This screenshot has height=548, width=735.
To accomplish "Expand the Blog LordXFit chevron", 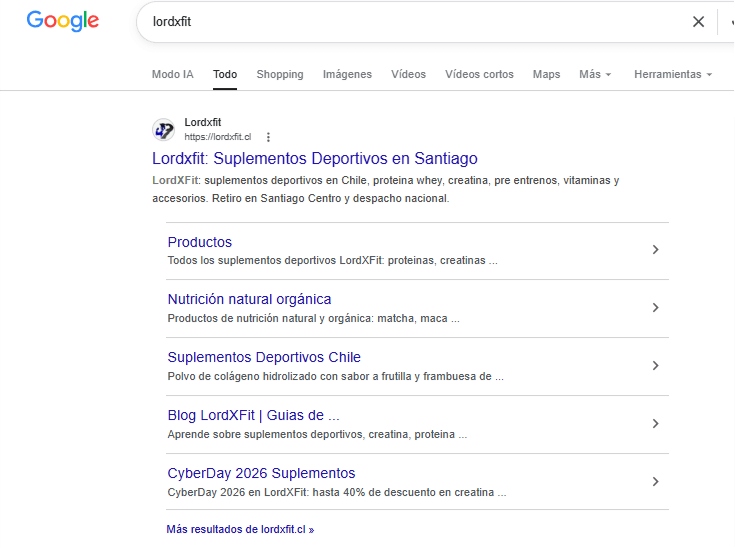I will (655, 424).
